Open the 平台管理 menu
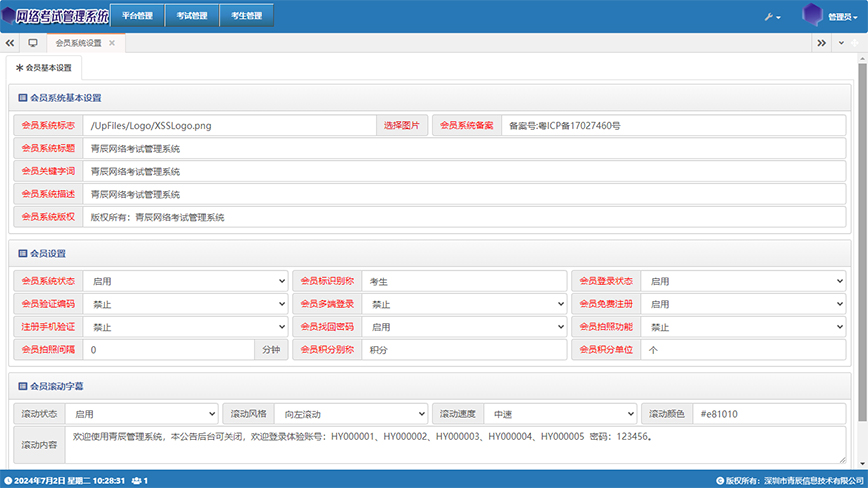The height and width of the screenshot is (488, 868). (137, 16)
